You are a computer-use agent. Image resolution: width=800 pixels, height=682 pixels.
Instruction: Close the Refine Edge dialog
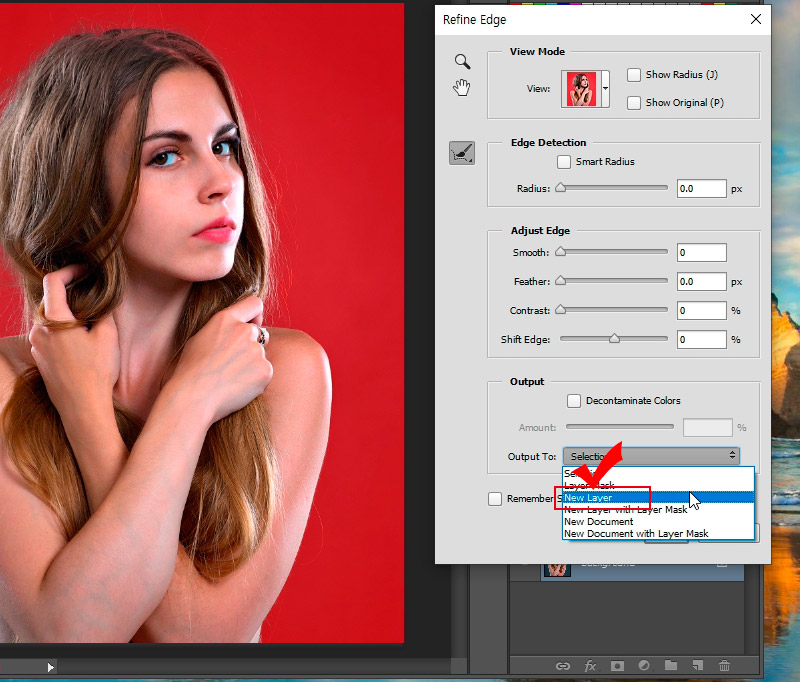[756, 19]
